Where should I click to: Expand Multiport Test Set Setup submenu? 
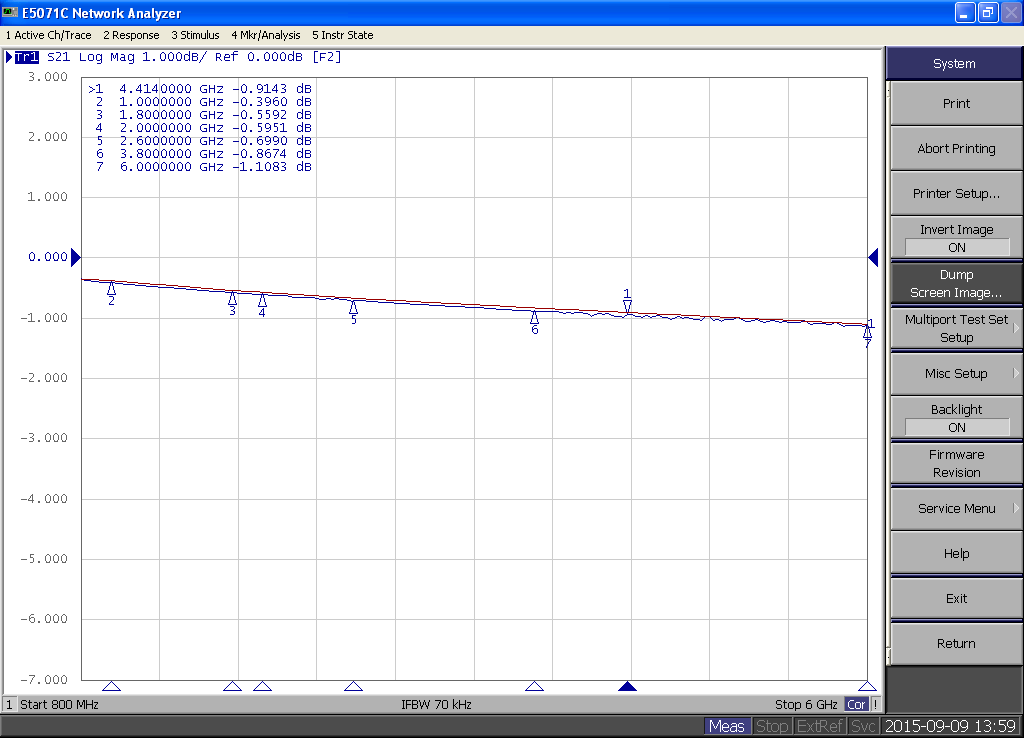click(956, 328)
